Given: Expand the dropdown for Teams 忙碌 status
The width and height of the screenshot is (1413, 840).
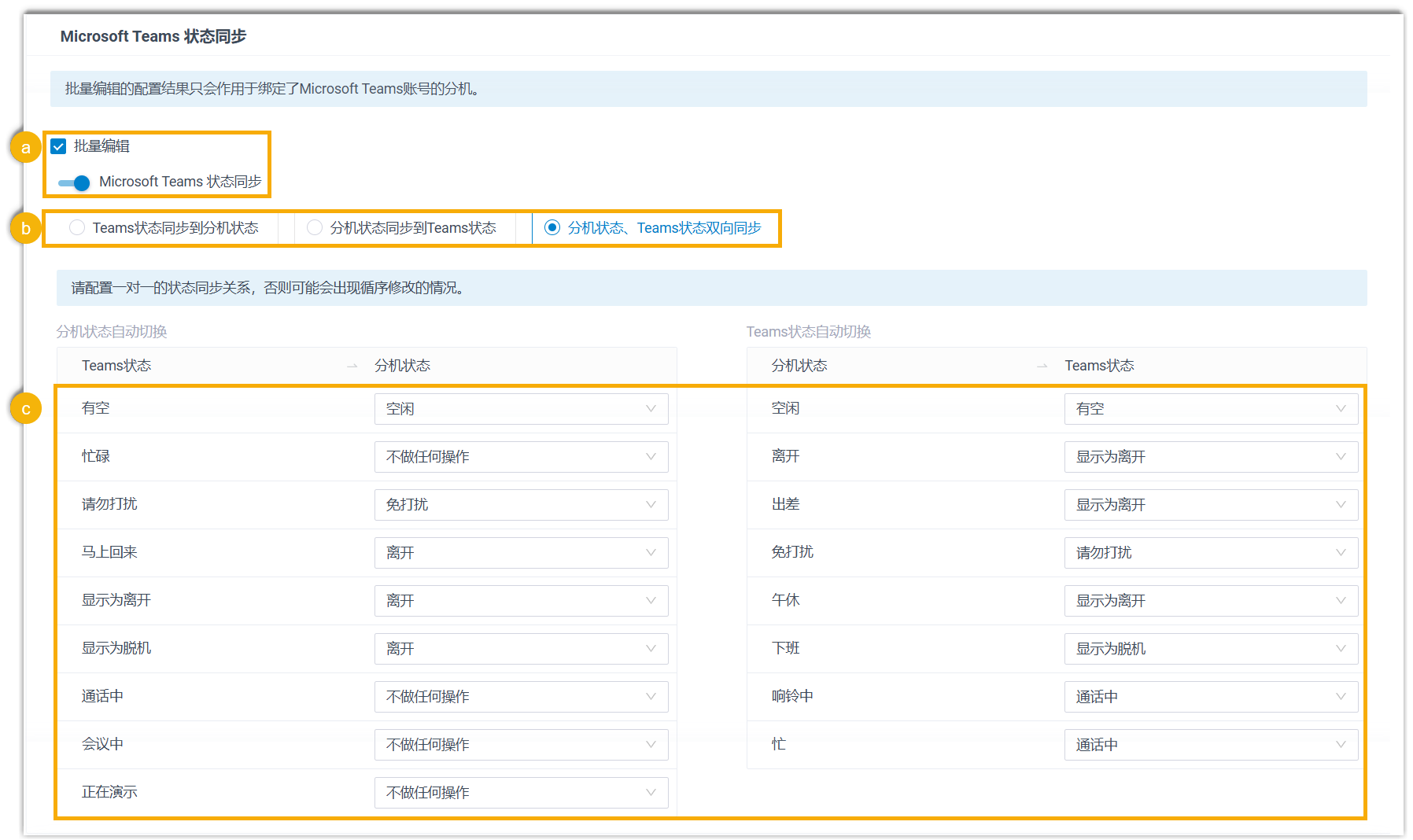Looking at the screenshot, I should [x=520, y=457].
